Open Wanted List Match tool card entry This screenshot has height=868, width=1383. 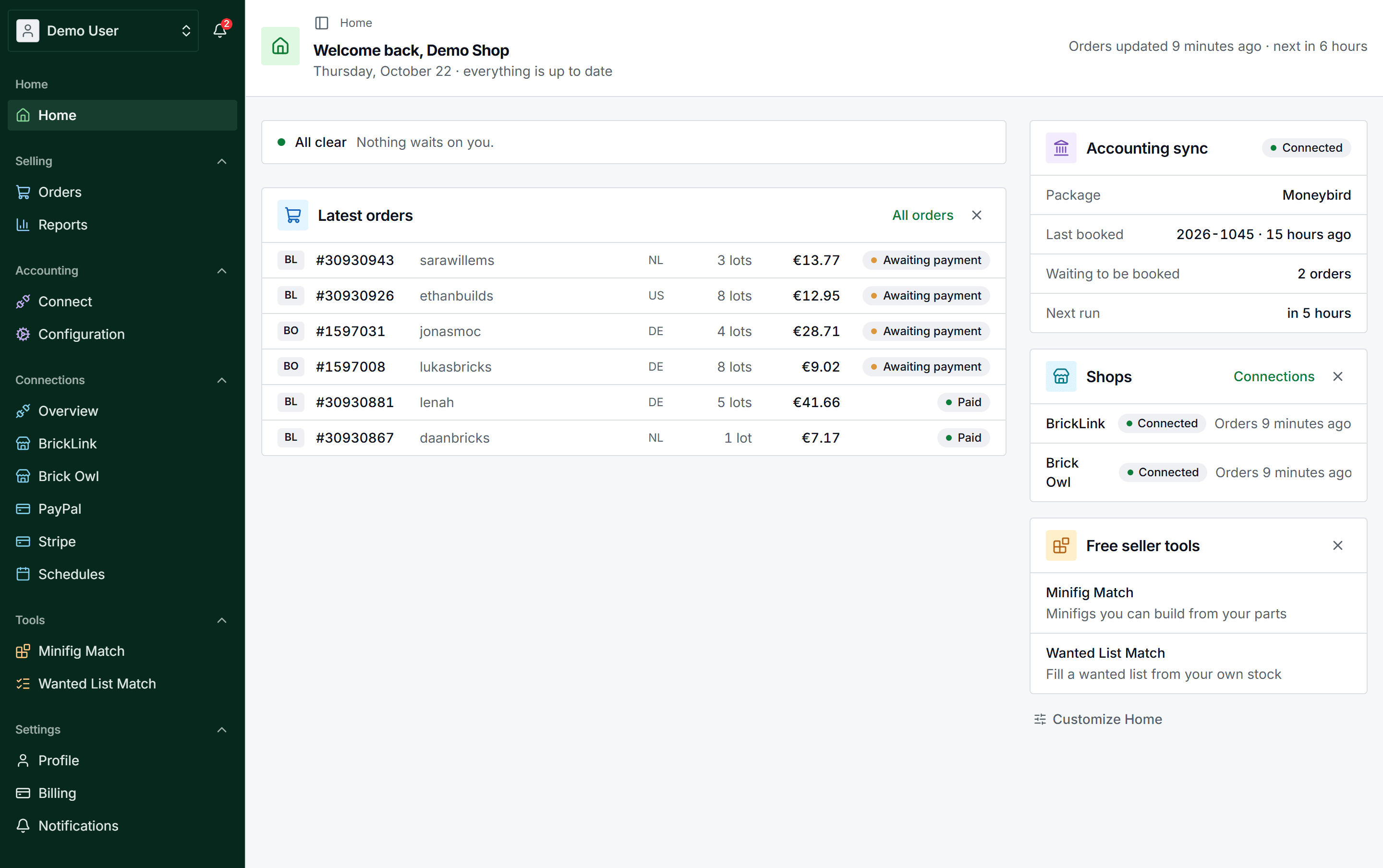pyautogui.click(x=1198, y=663)
